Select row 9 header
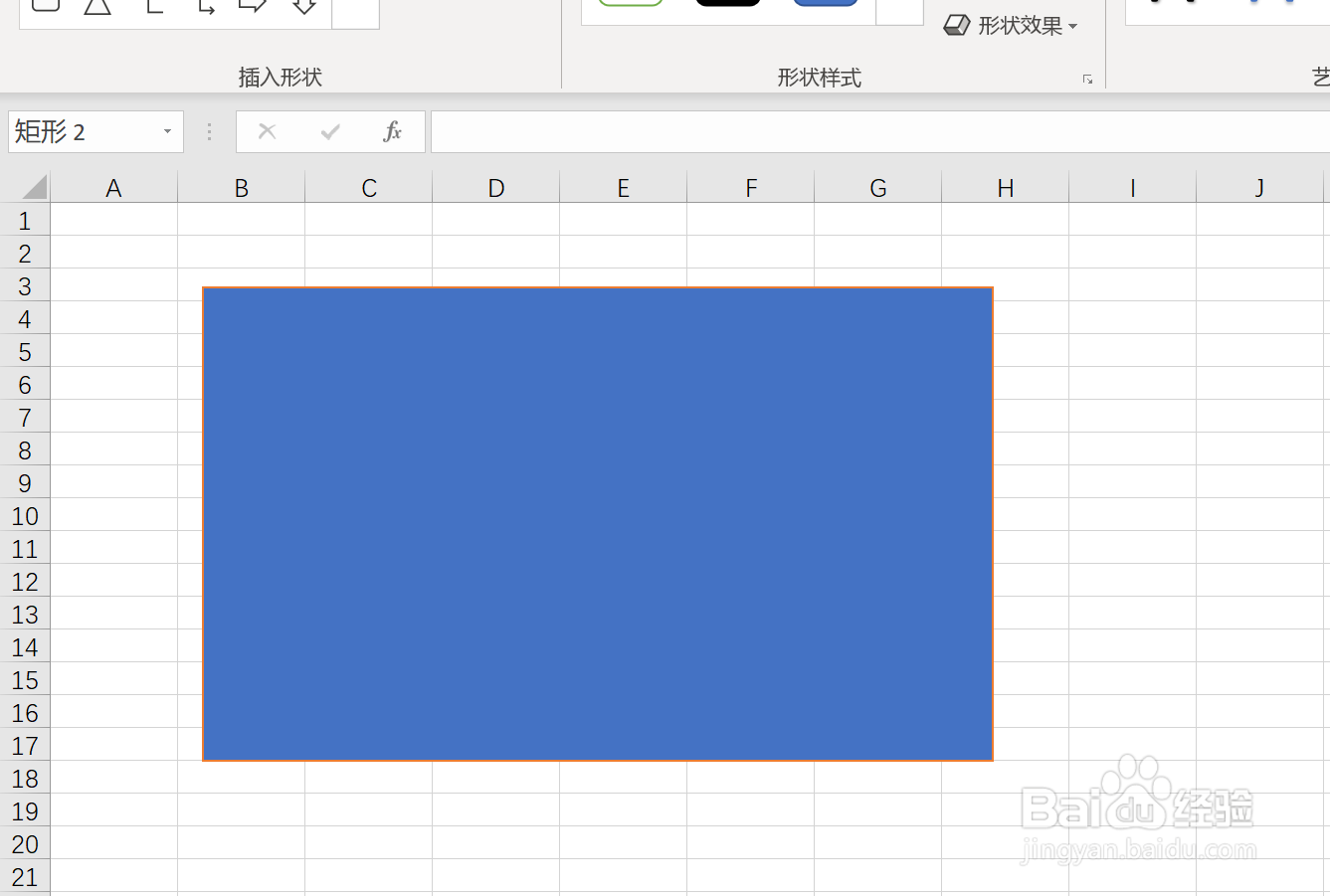 [x=25, y=482]
